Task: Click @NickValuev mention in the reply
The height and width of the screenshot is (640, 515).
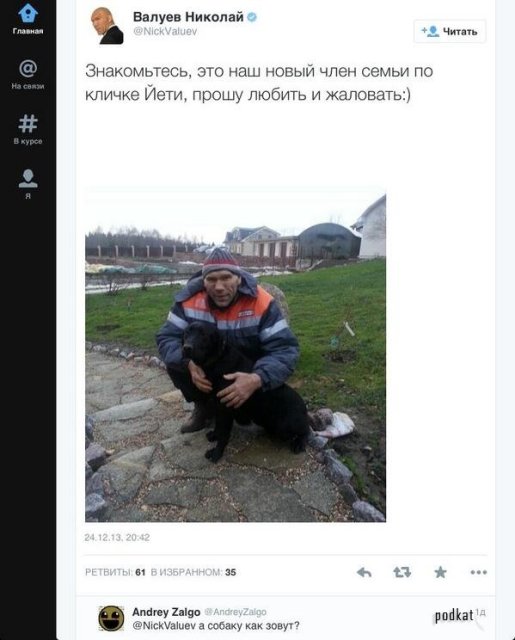Action: click(164, 626)
